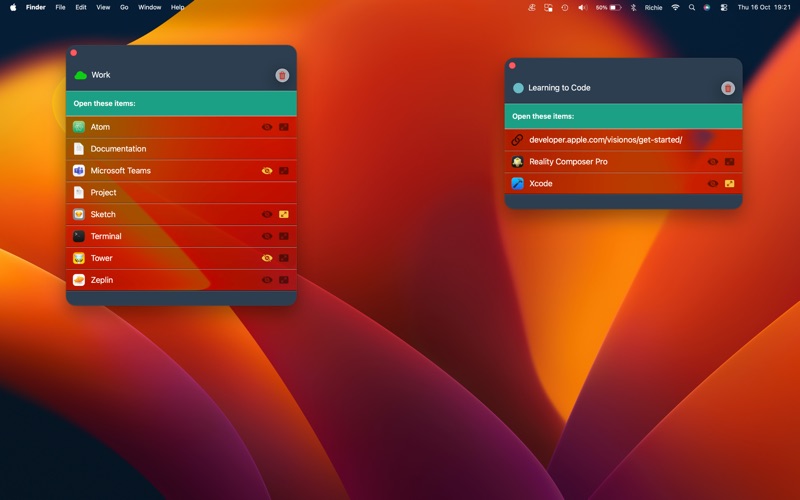Viewport: 800px width, 500px height.
Task: Click the Time Machine icon in menu bar
Action: [x=565, y=8]
